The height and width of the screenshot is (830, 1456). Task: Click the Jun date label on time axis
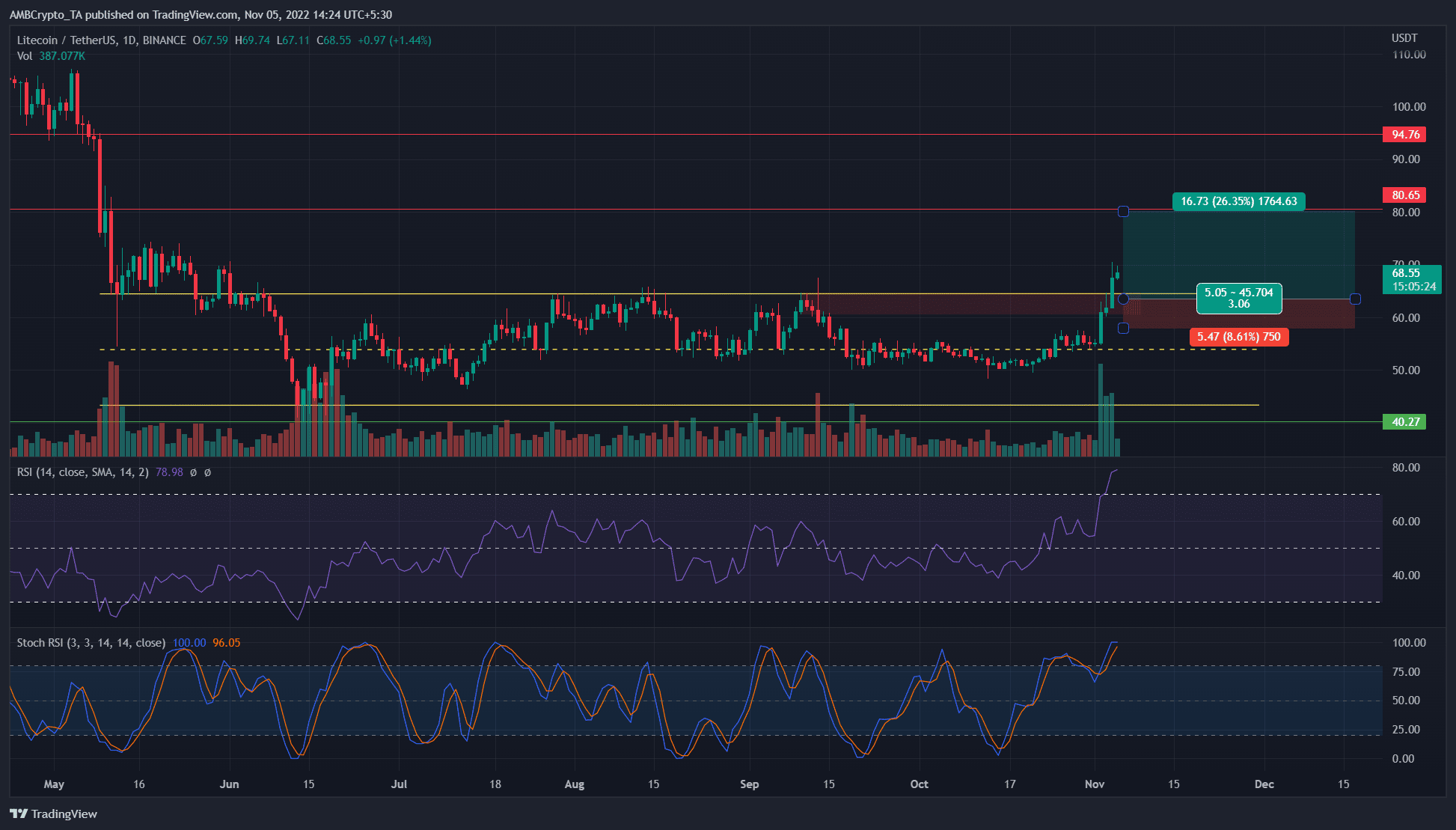[230, 784]
